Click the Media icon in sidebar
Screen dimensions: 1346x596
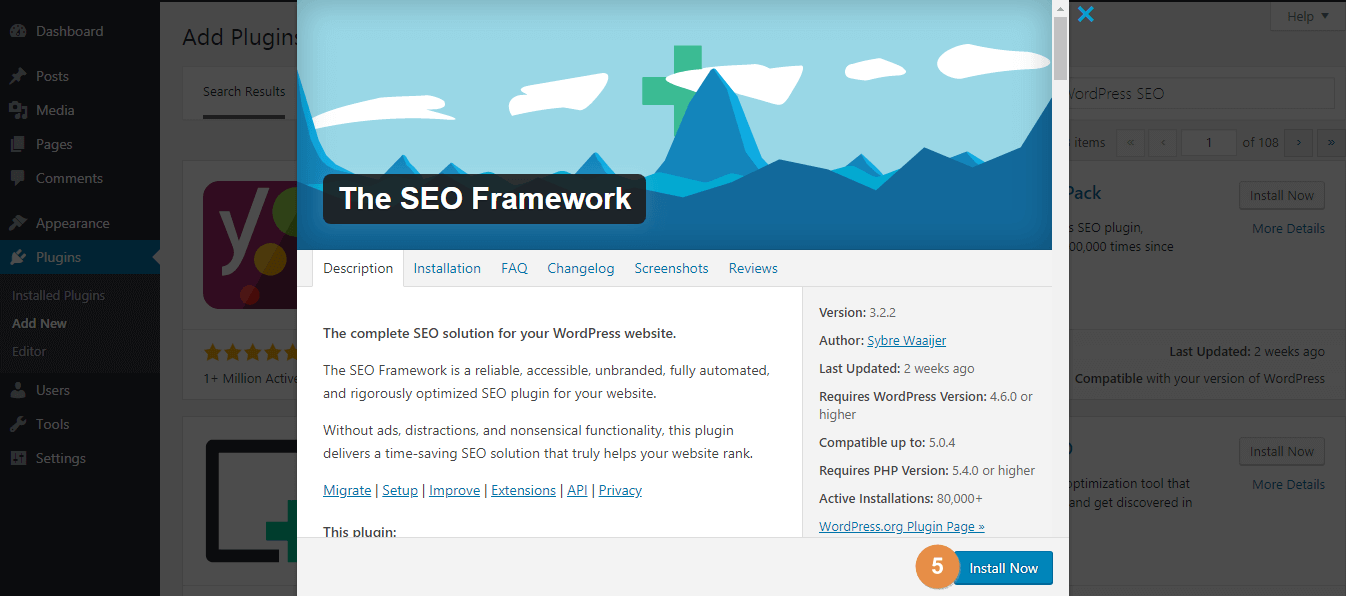(x=18, y=110)
